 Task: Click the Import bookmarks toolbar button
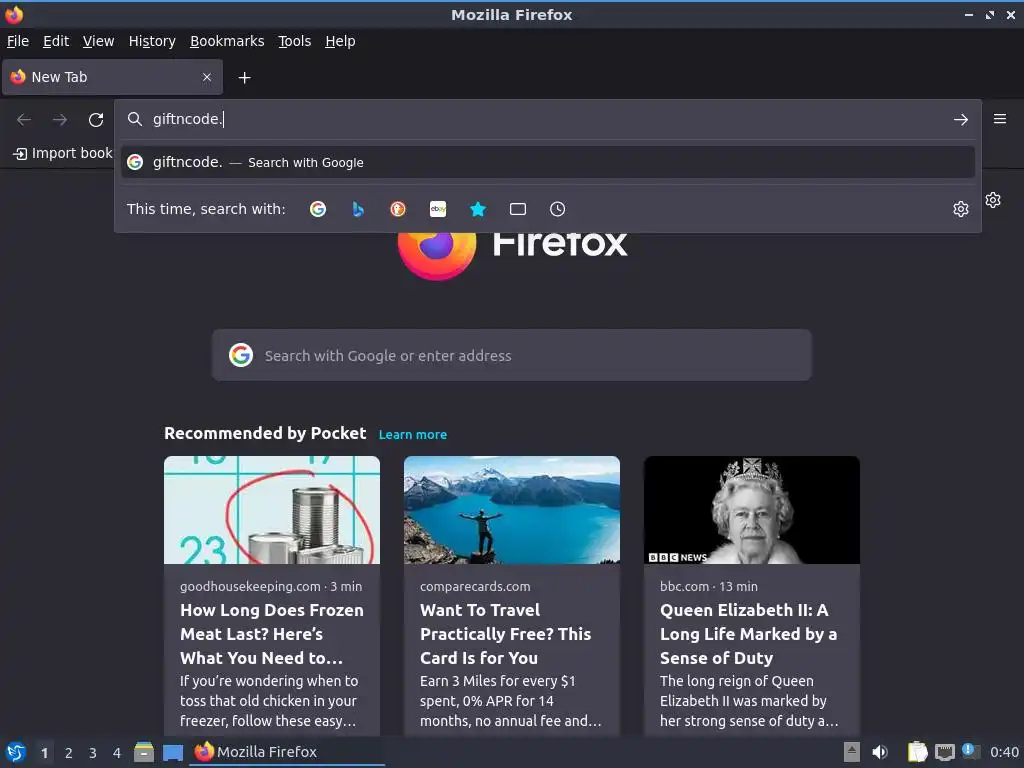pos(63,153)
